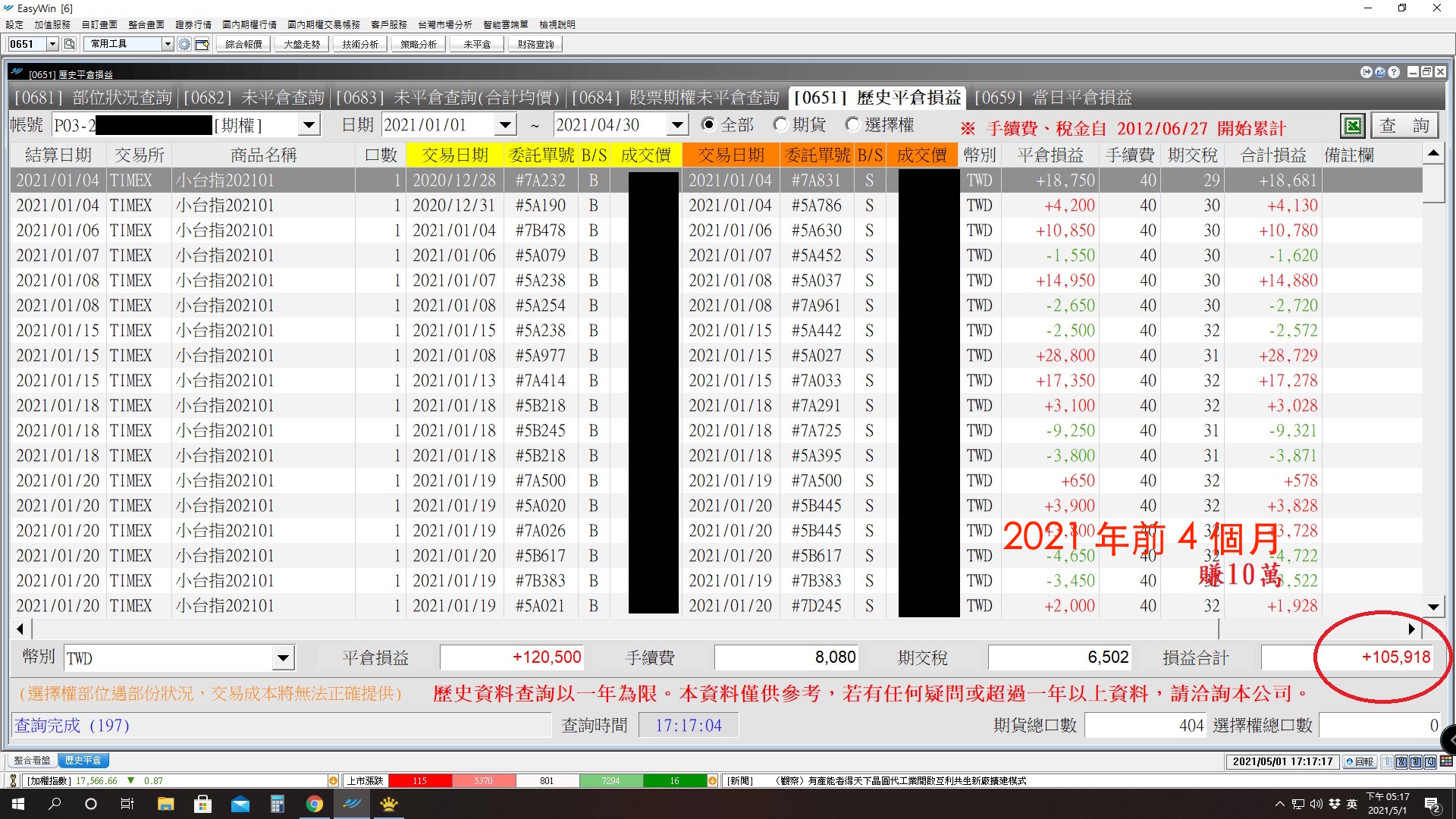Show hidden system tray icons
1456x819 pixels.
(1280, 804)
